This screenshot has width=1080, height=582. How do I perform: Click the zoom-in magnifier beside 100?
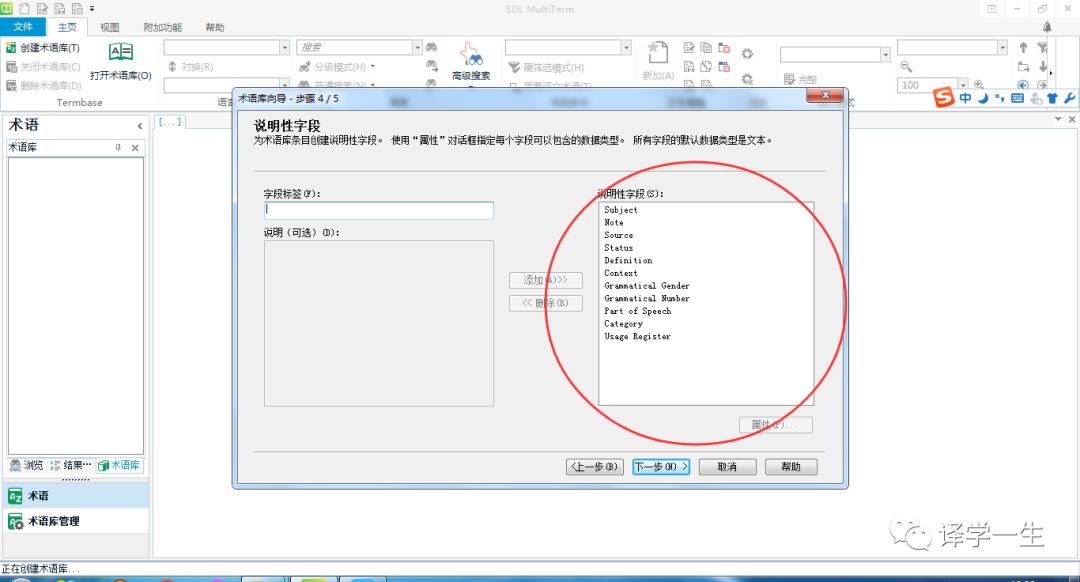pos(979,85)
